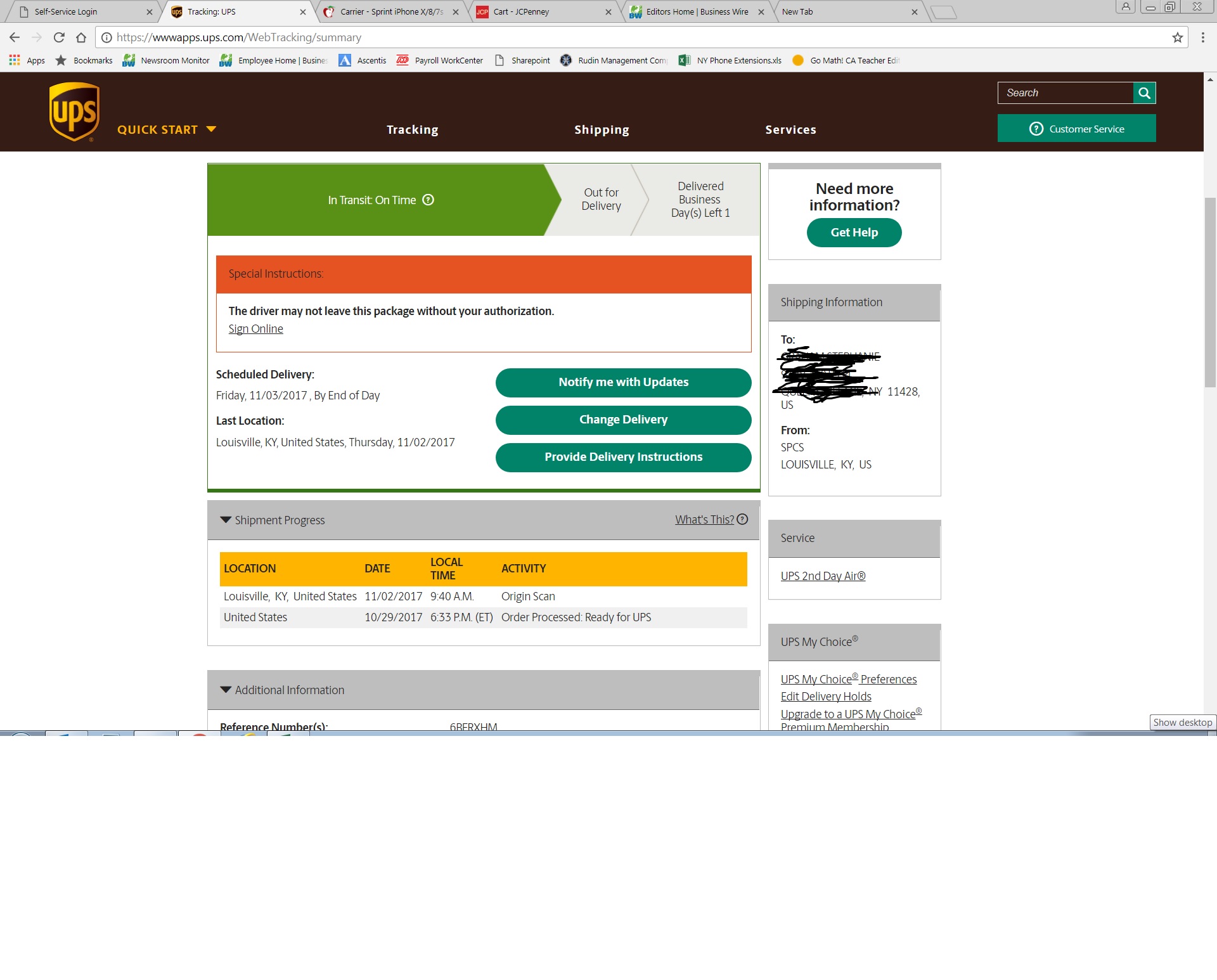Click the reference number 6BFRXHM
1217x980 pixels.
pyautogui.click(x=473, y=726)
